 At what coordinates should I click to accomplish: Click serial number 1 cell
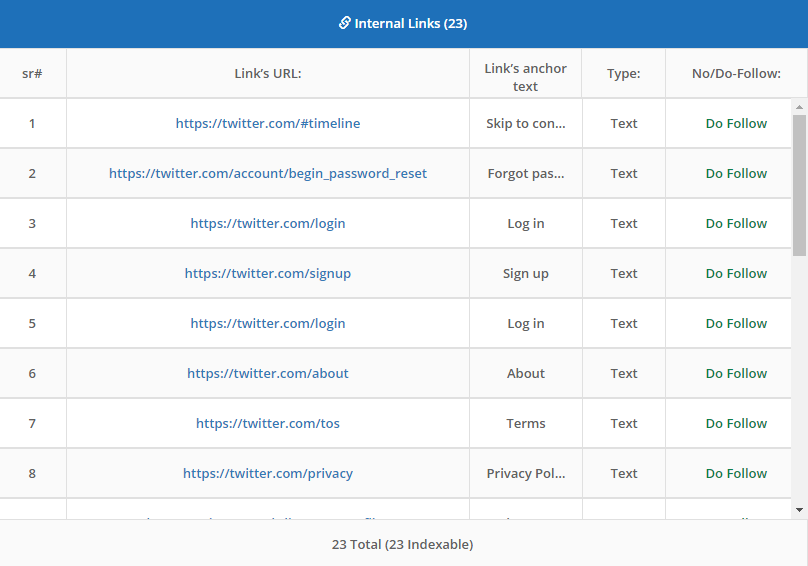(x=32, y=123)
